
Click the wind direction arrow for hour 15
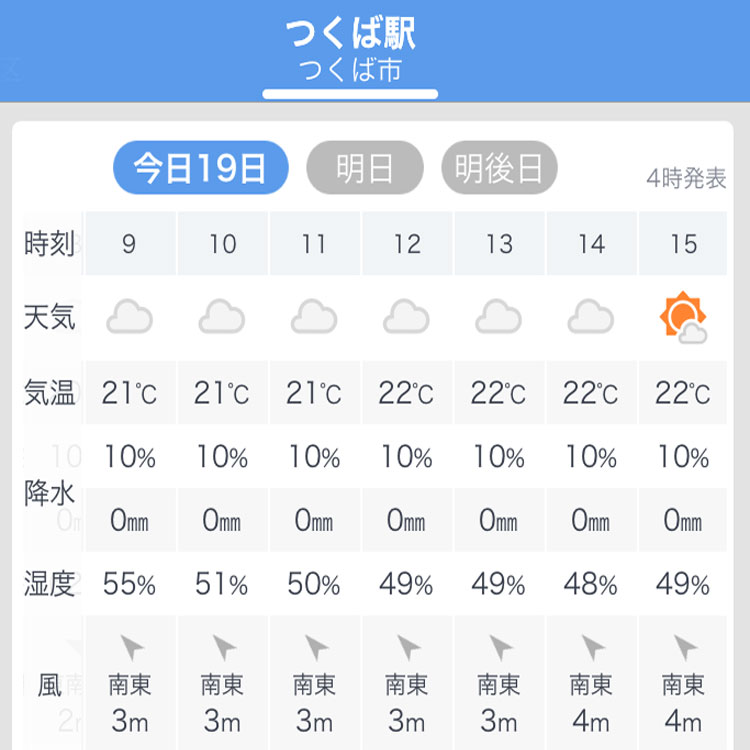tap(684, 647)
